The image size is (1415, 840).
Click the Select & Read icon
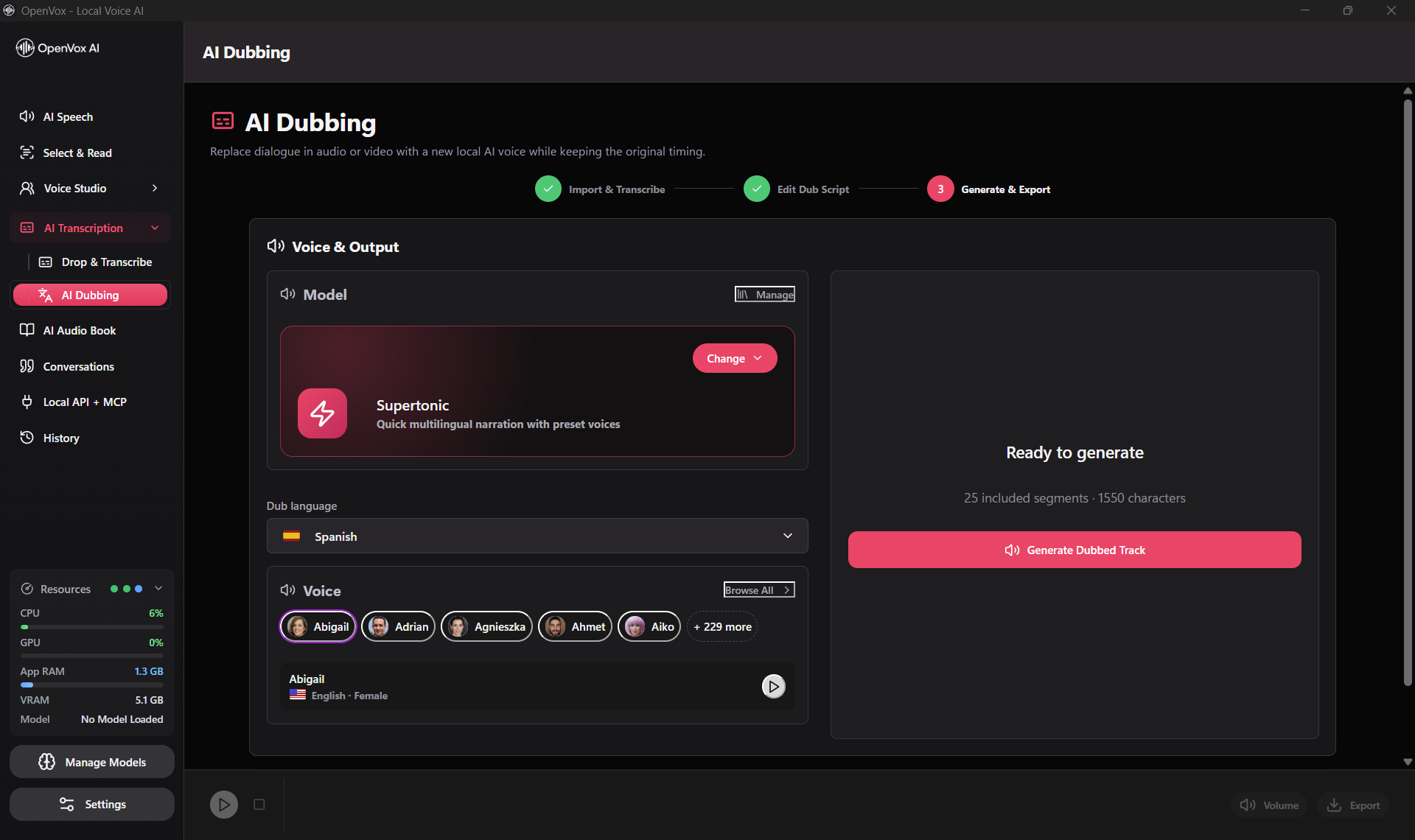(x=27, y=153)
